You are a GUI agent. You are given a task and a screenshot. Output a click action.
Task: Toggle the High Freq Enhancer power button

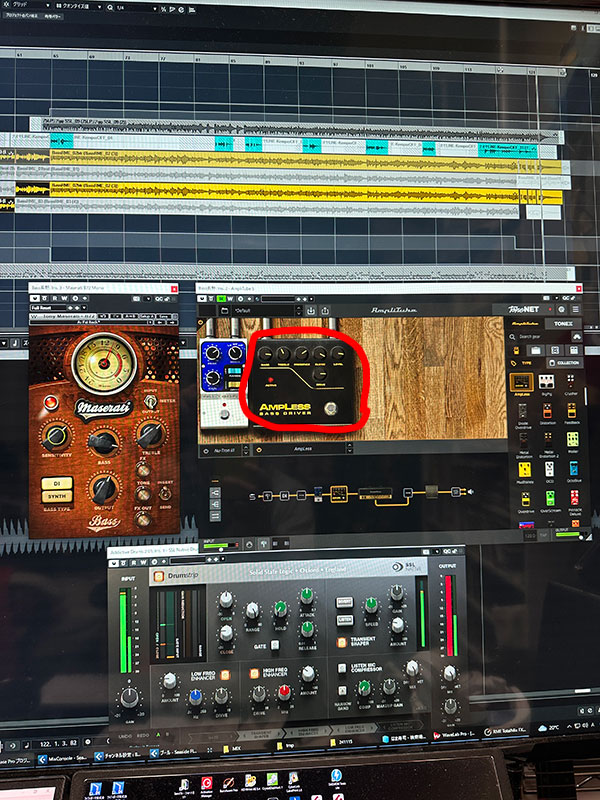tap(255, 673)
